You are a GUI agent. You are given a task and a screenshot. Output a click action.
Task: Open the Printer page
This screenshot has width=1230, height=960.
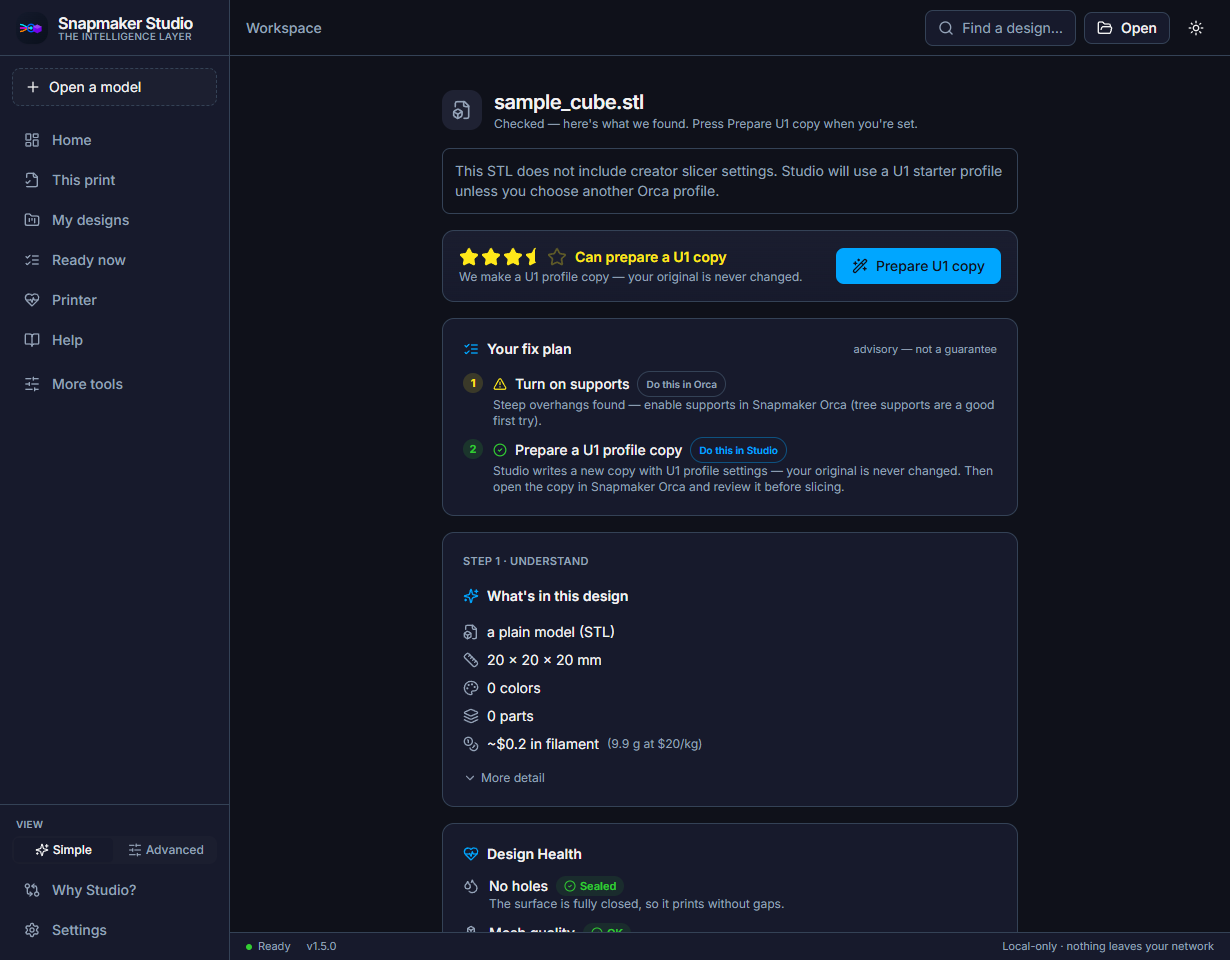tap(114, 300)
